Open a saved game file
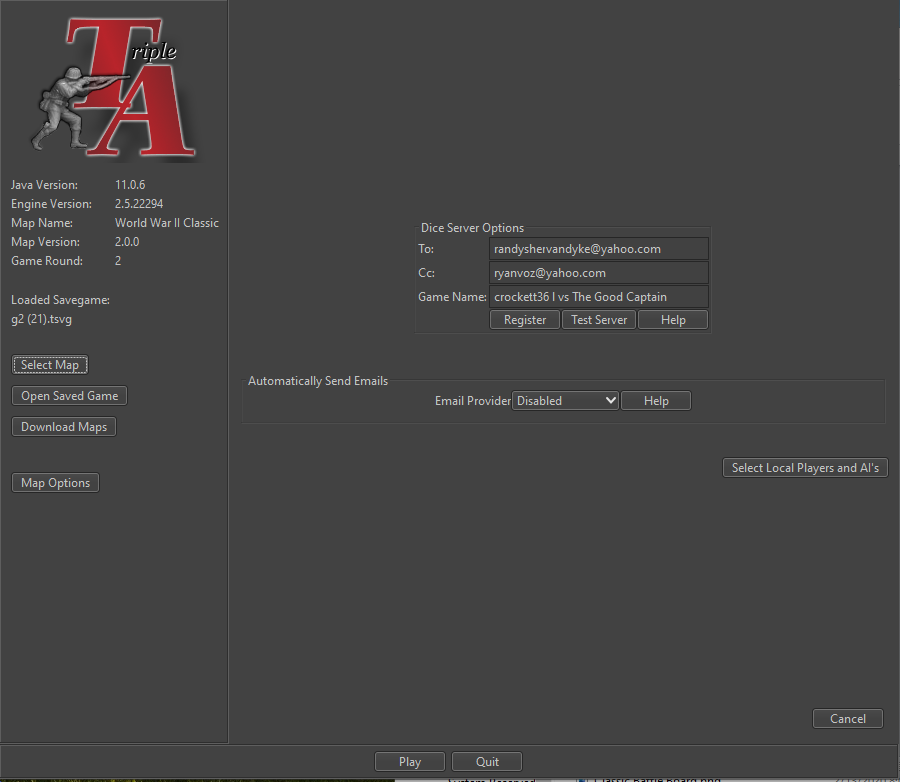Viewport: 900px width, 782px height. [x=69, y=396]
